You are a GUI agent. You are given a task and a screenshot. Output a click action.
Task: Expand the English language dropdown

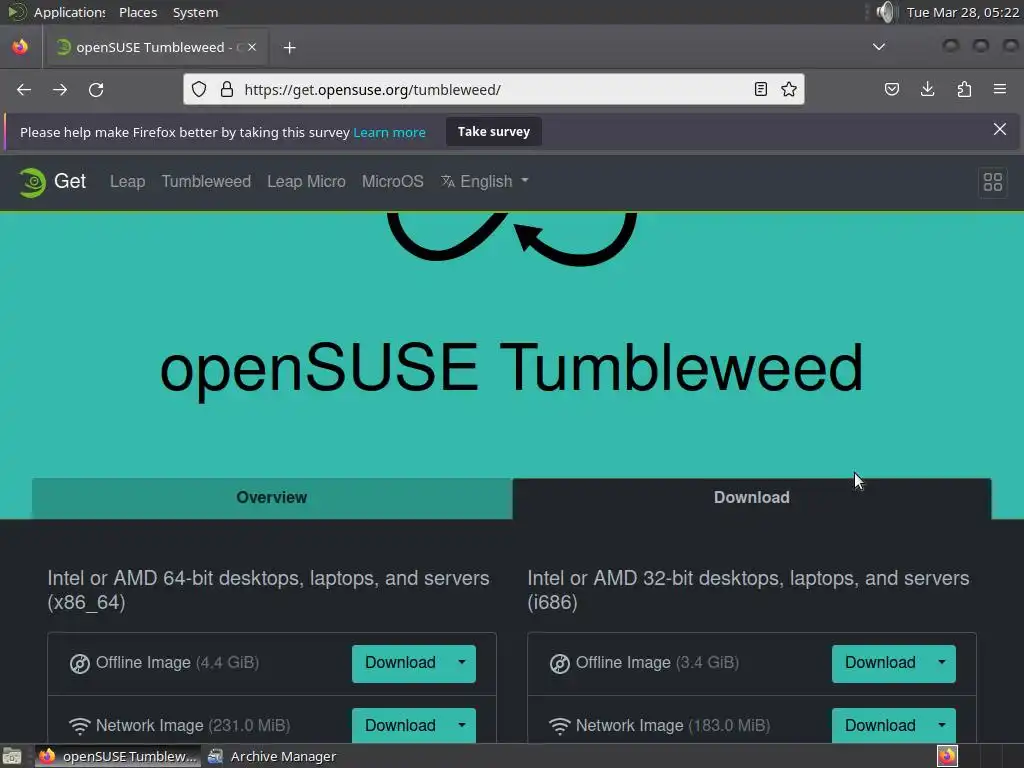485,182
